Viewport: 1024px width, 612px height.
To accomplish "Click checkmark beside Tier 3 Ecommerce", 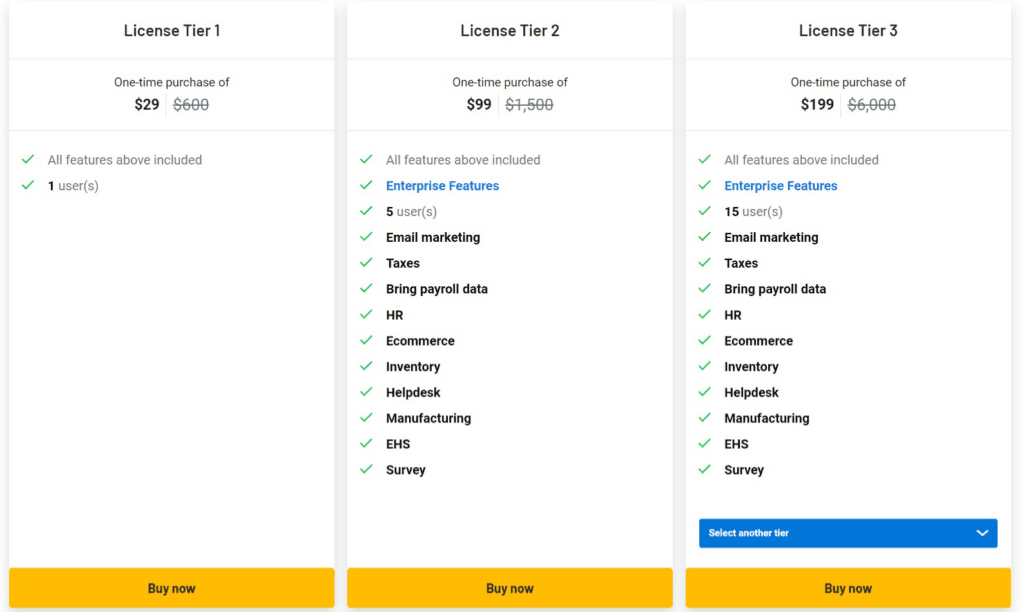I will point(704,341).
